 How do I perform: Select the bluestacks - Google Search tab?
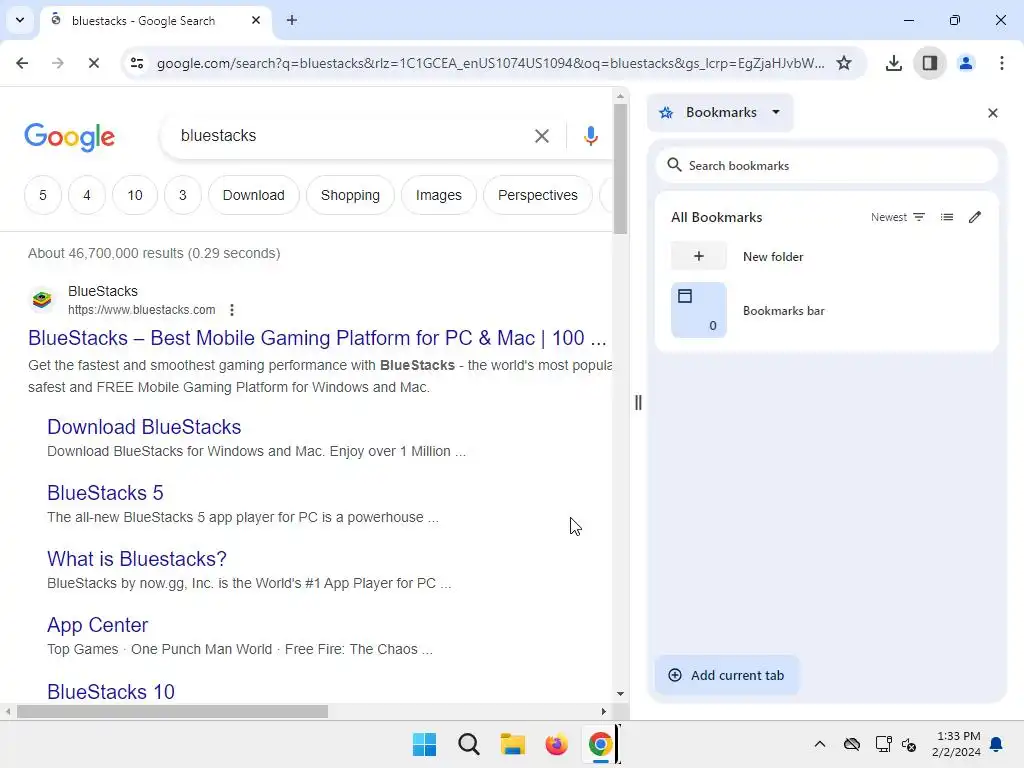tap(155, 21)
